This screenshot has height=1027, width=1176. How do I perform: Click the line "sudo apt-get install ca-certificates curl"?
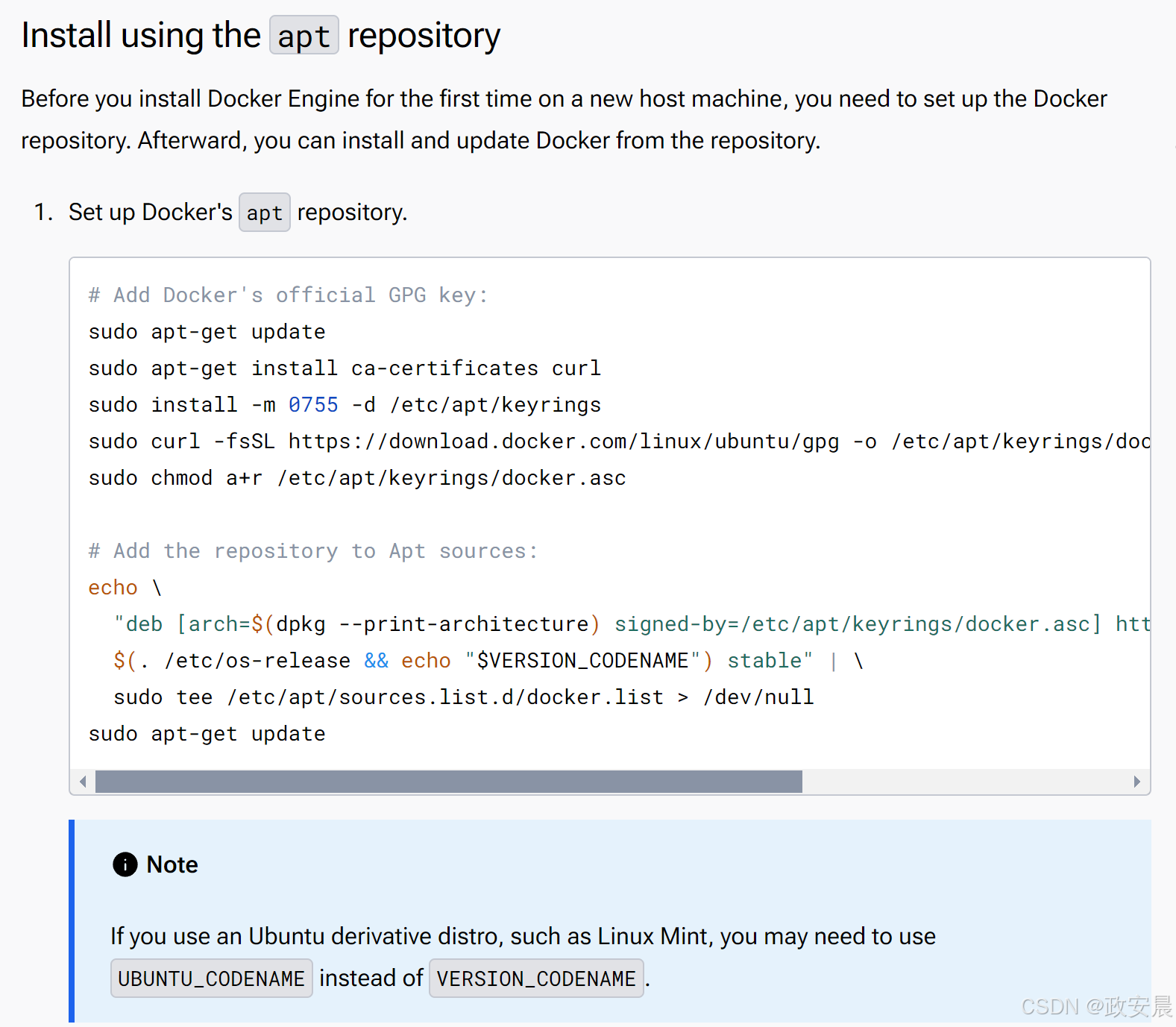(x=345, y=368)
